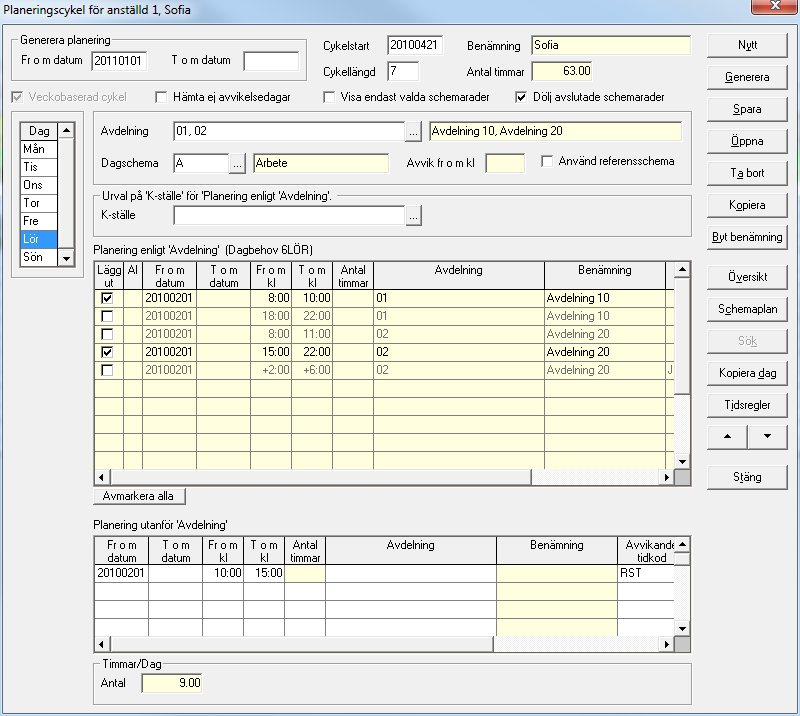Image resolution: width=800 pixels, height=716 pixels.
Task: Close the dialog with Stäng
Action: [747, 477]
